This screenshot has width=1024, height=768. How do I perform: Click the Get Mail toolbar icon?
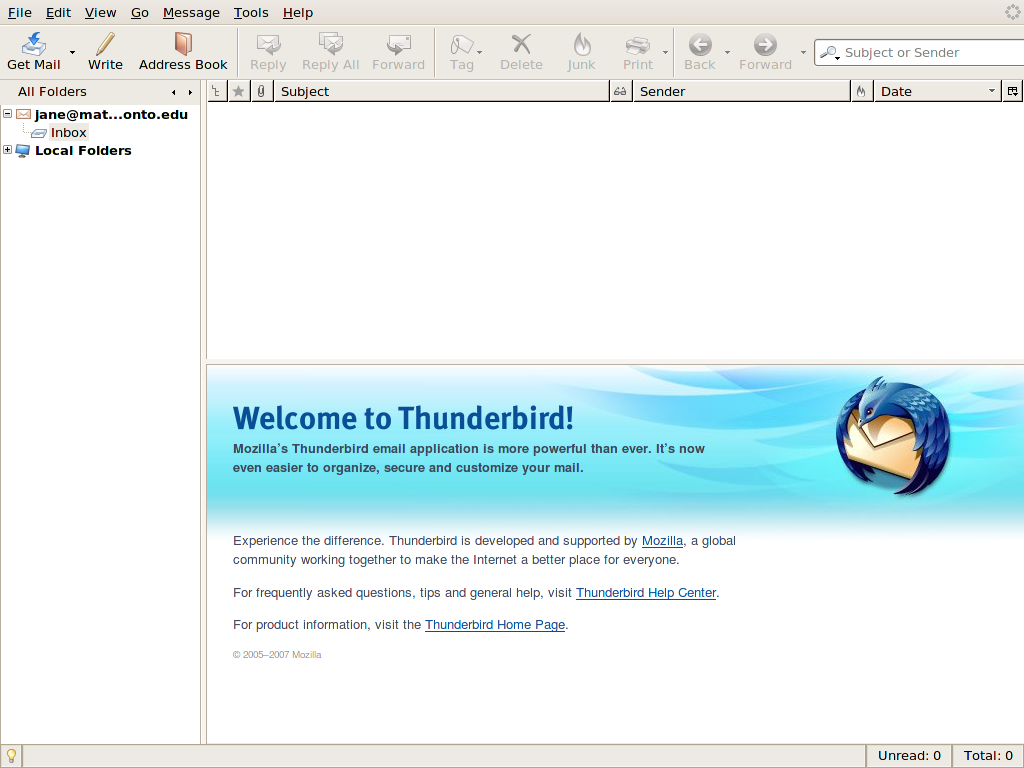tap(34, 45)
